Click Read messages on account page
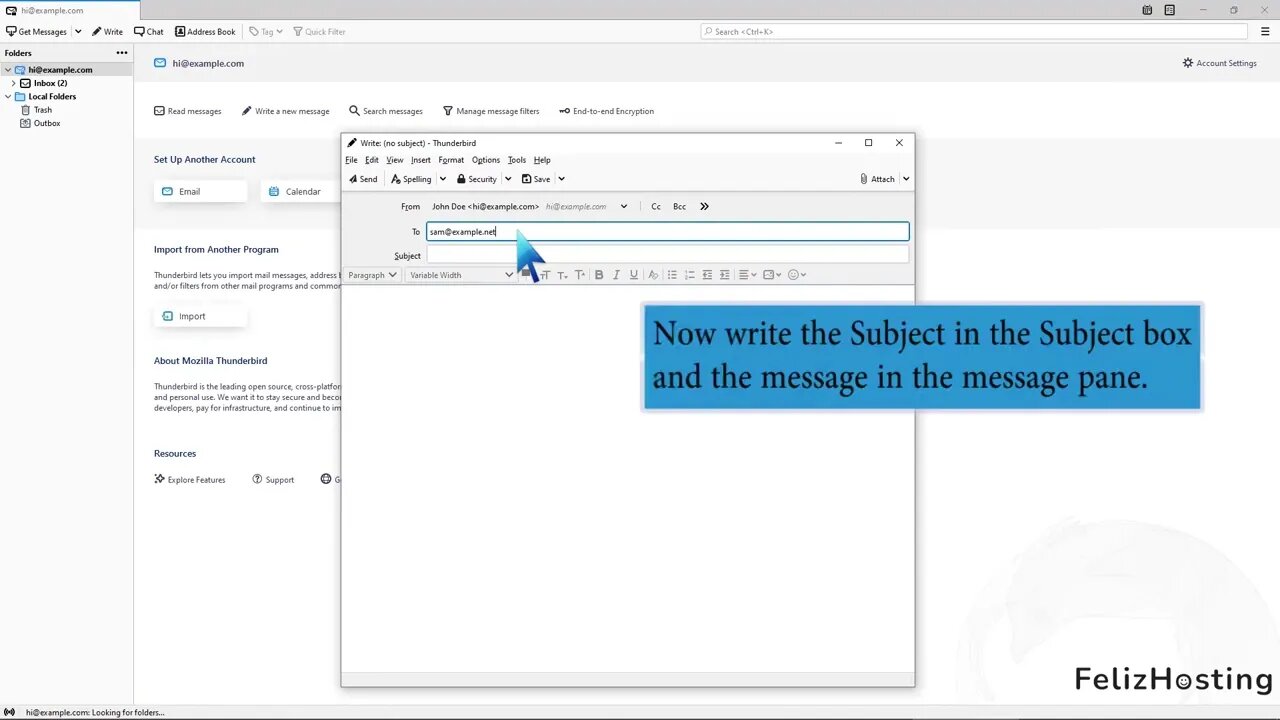Viewport: 1280px width, 720px height. coord(187,111)
